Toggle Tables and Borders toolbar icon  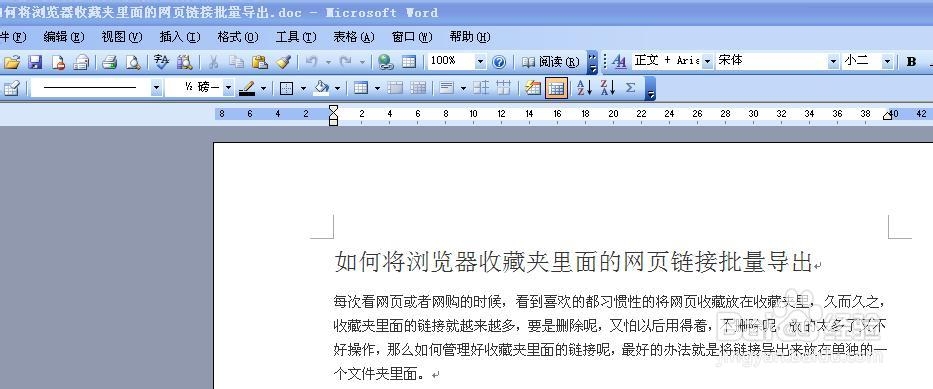409,61
